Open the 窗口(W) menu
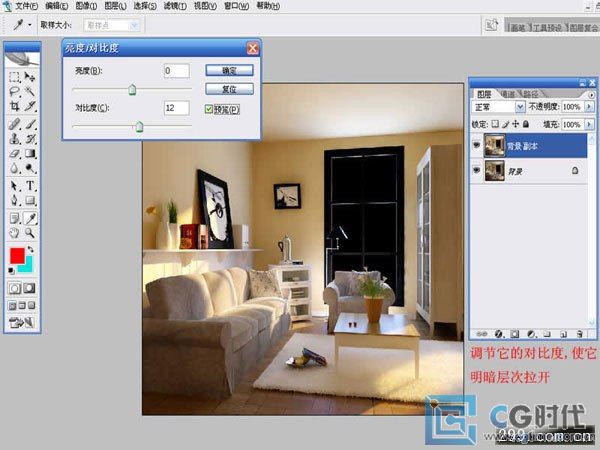 236,6
